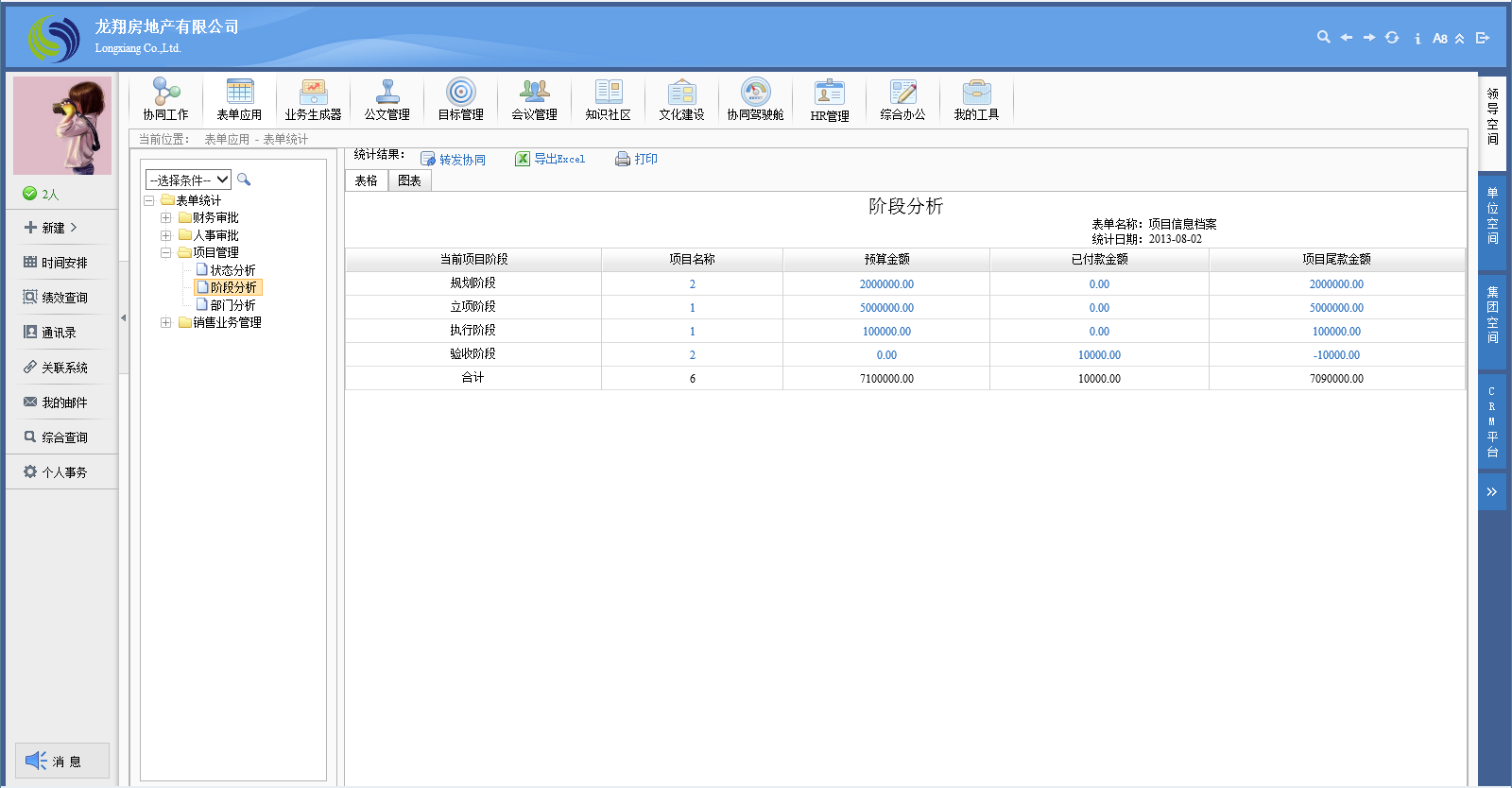Click the 消息 speaker message button

61,761
